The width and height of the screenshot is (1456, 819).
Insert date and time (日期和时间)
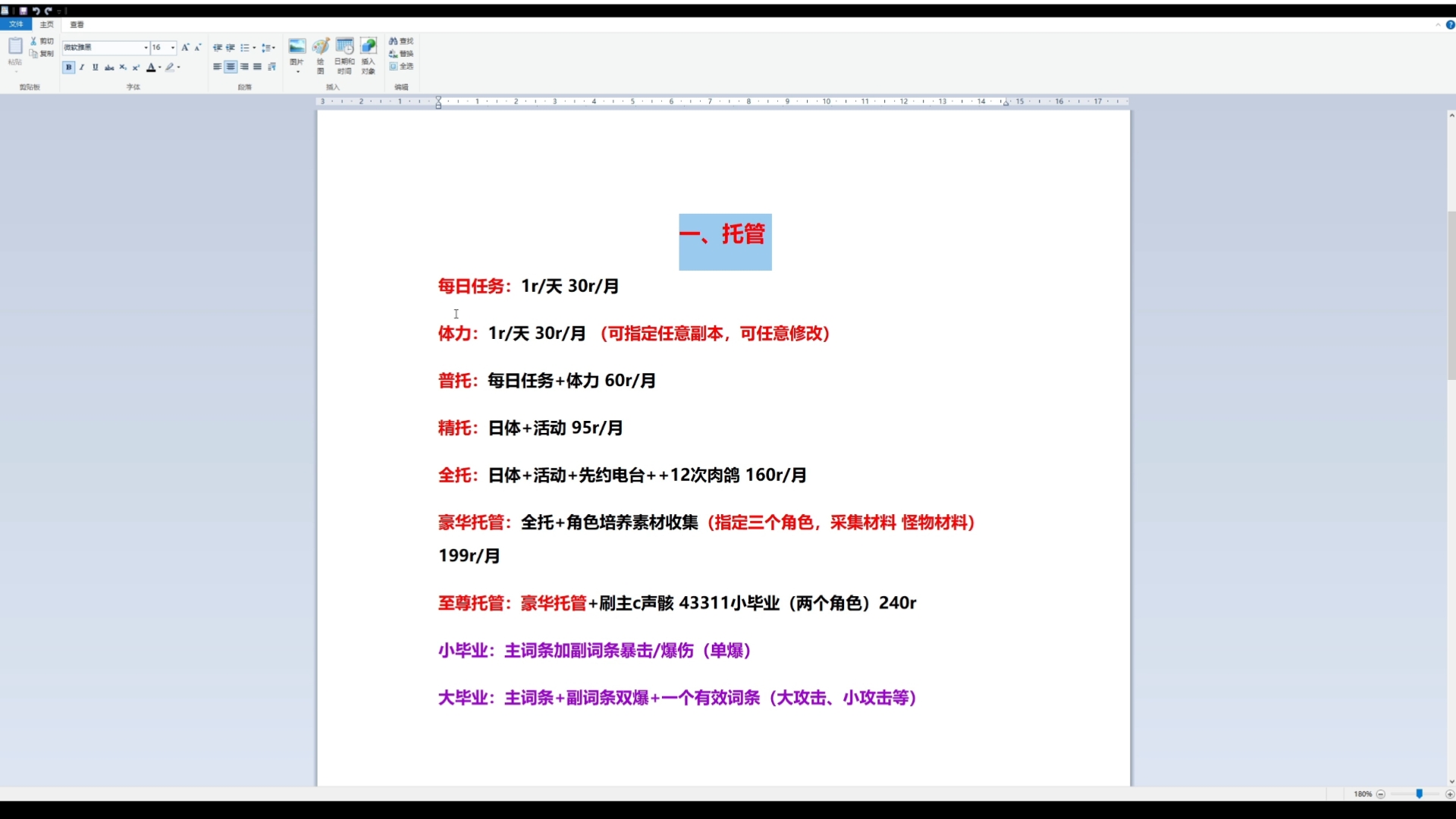345,55
